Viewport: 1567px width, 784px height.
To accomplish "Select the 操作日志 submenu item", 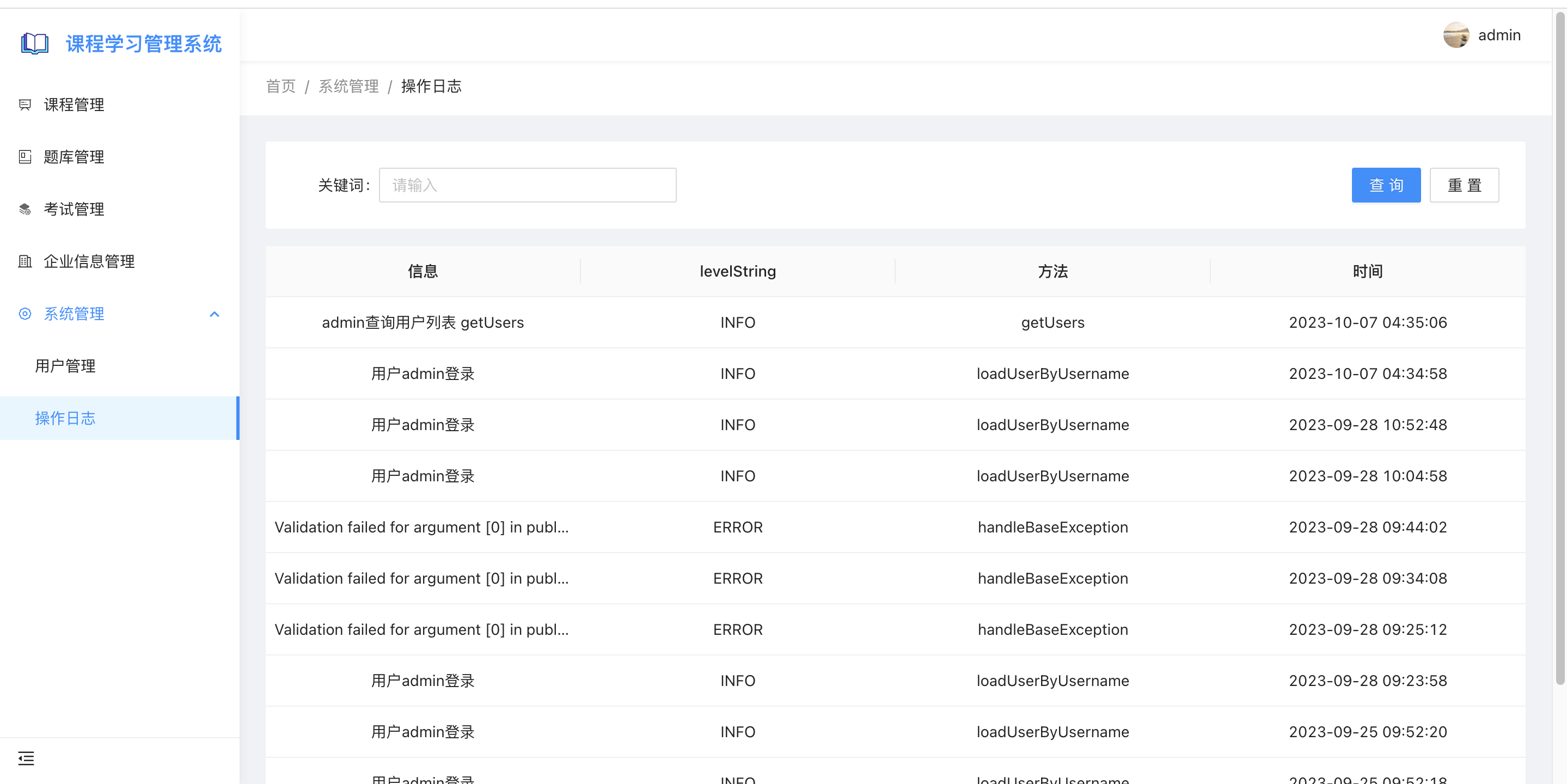I will pyautogui.click(x=120, y=419).
